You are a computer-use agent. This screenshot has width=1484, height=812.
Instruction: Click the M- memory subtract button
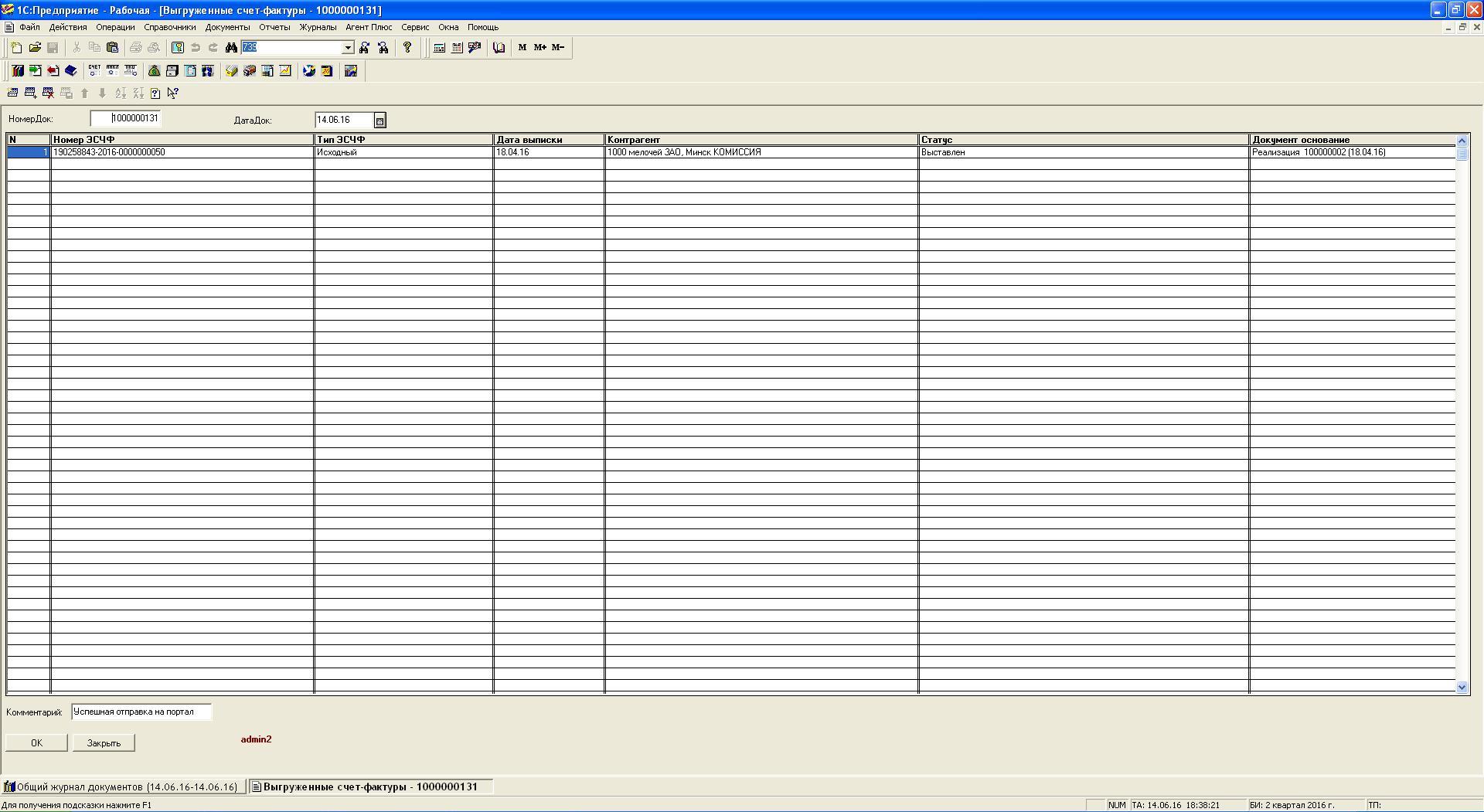point(558,48)
